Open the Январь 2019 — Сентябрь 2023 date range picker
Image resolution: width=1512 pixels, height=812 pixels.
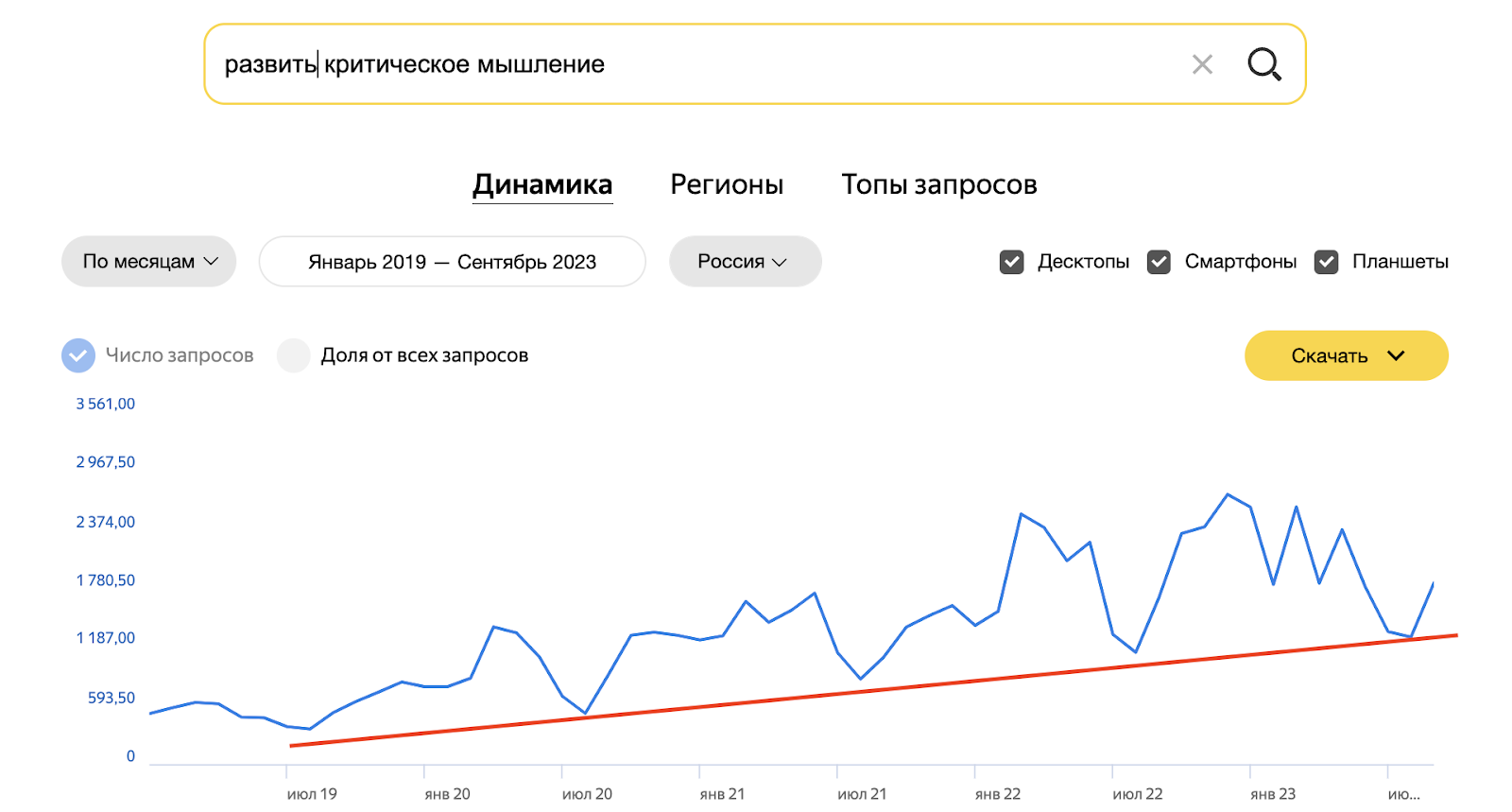(x=452, y=262)
